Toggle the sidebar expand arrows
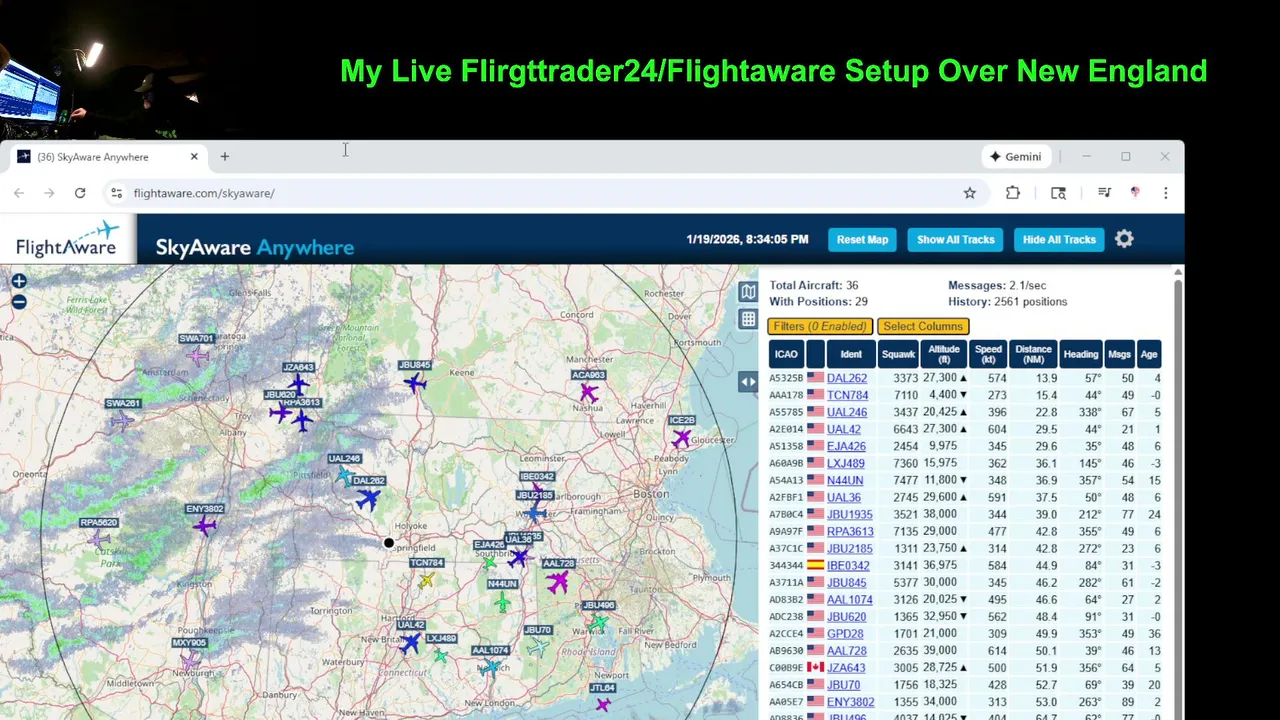 click(748, 381)
